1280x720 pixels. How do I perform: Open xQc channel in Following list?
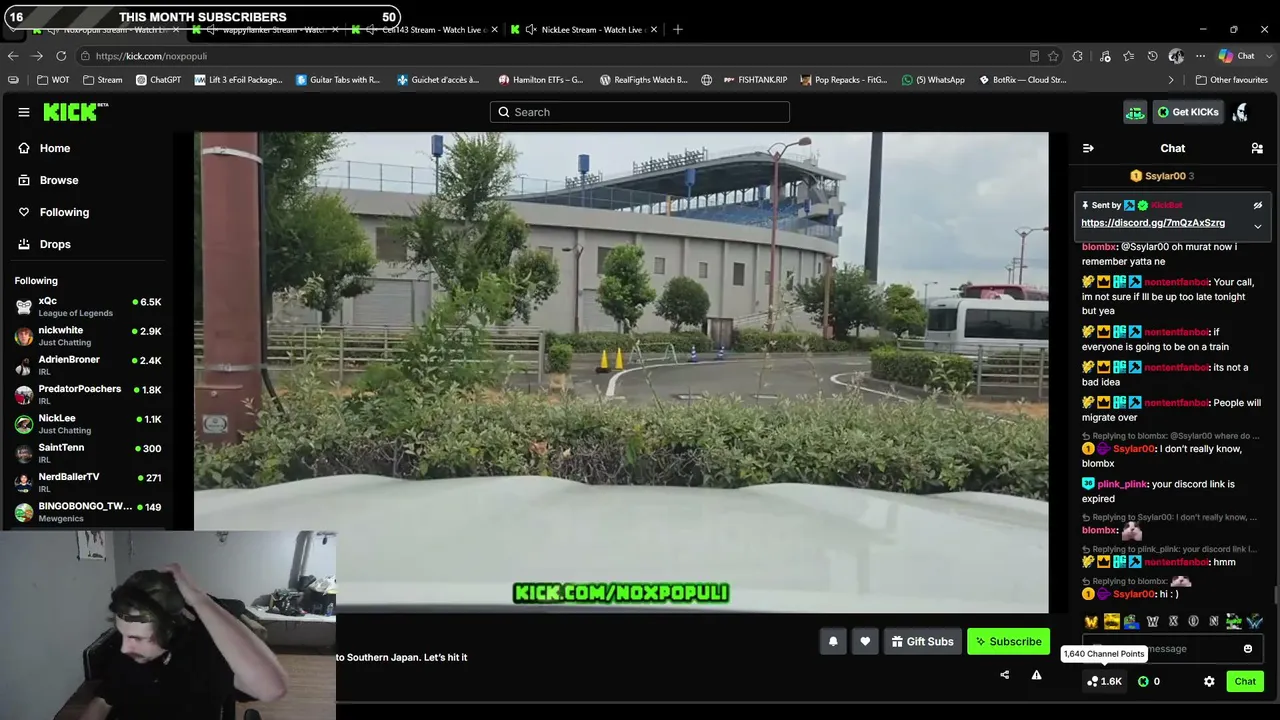coord(88,306)
